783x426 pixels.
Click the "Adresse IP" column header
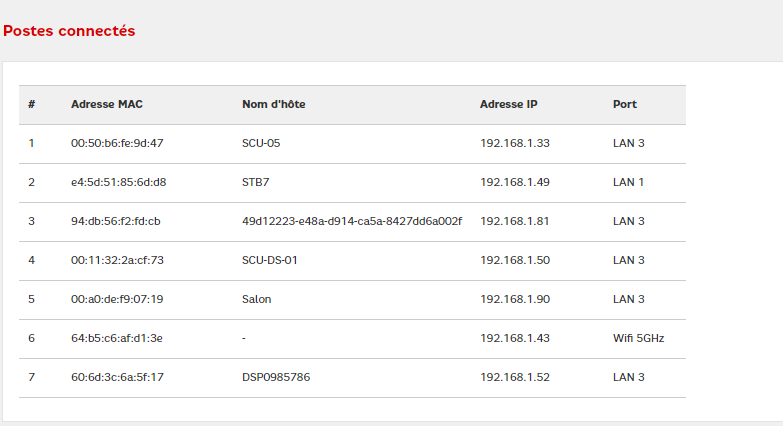[509, 104]
